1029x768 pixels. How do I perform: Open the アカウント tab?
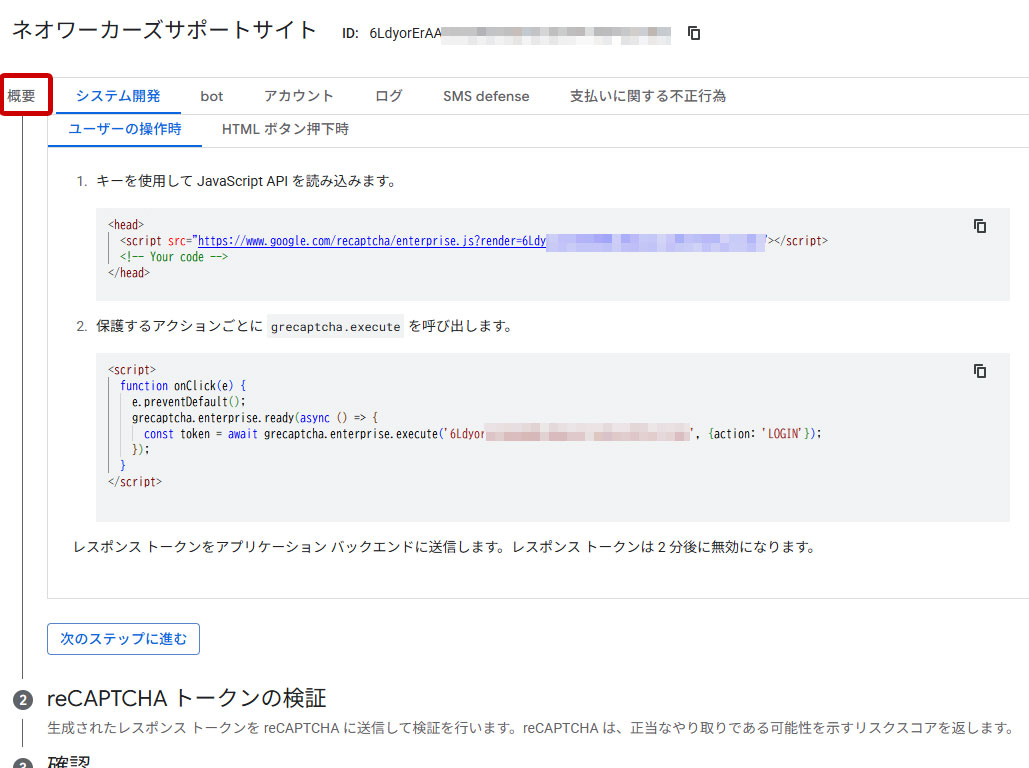pyautogui.click(x=299, y=96)
